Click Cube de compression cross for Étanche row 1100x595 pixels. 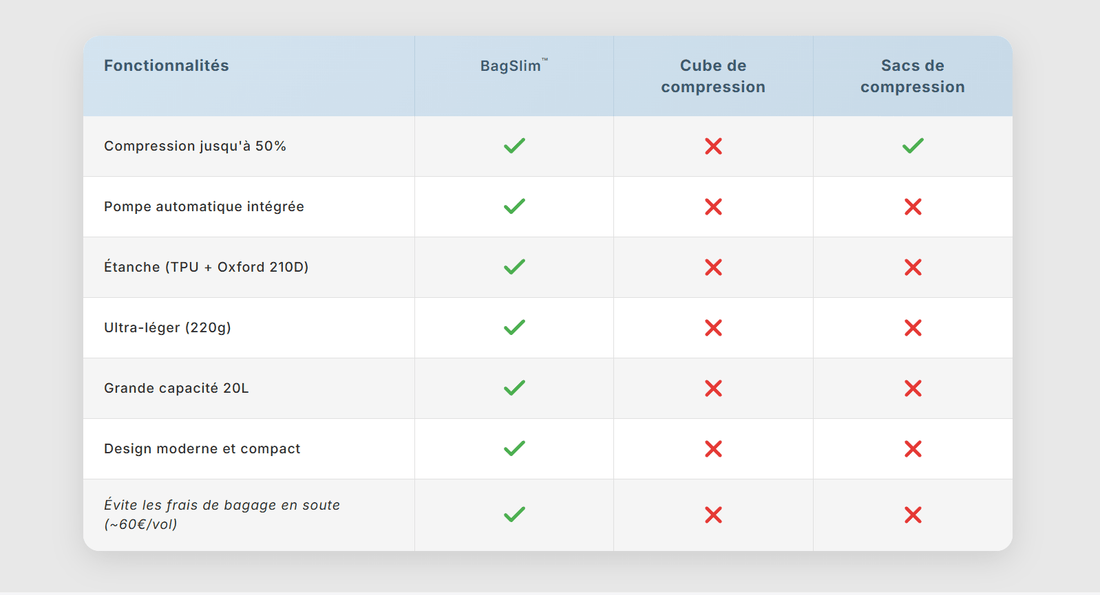713,267
